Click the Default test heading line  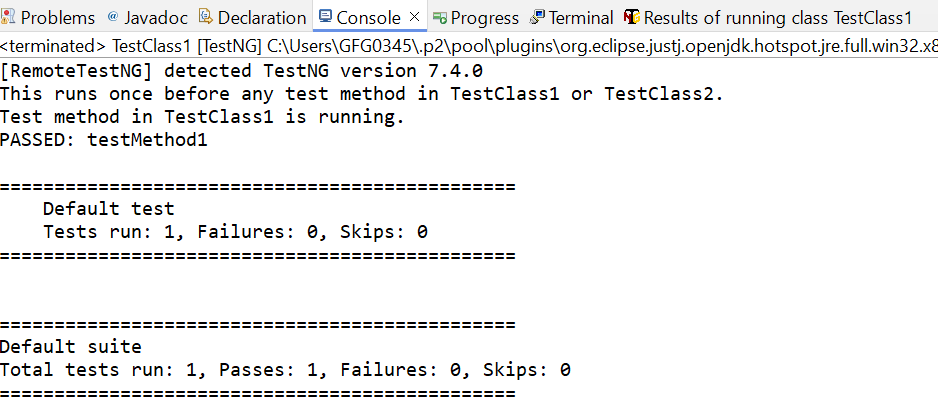[108, 209]
